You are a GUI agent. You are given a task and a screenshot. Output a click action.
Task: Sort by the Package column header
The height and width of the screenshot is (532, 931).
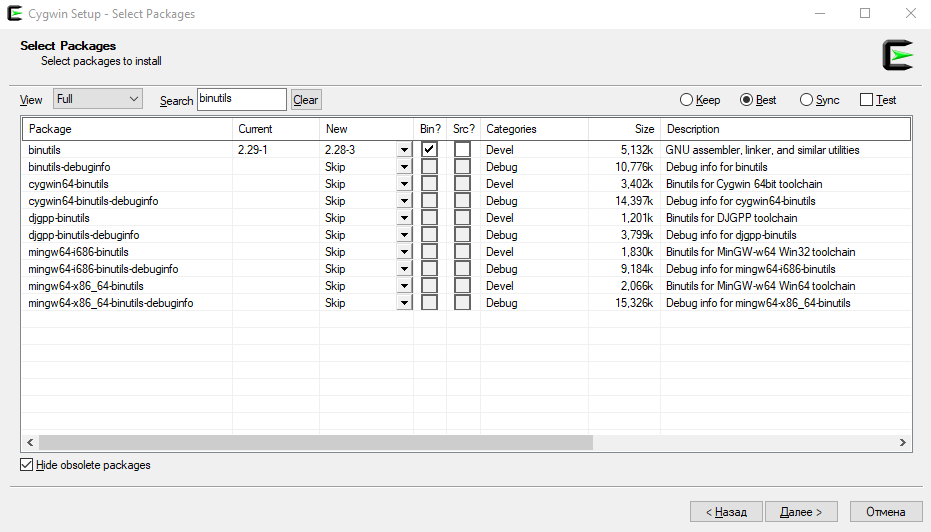[x=127, y=129]
